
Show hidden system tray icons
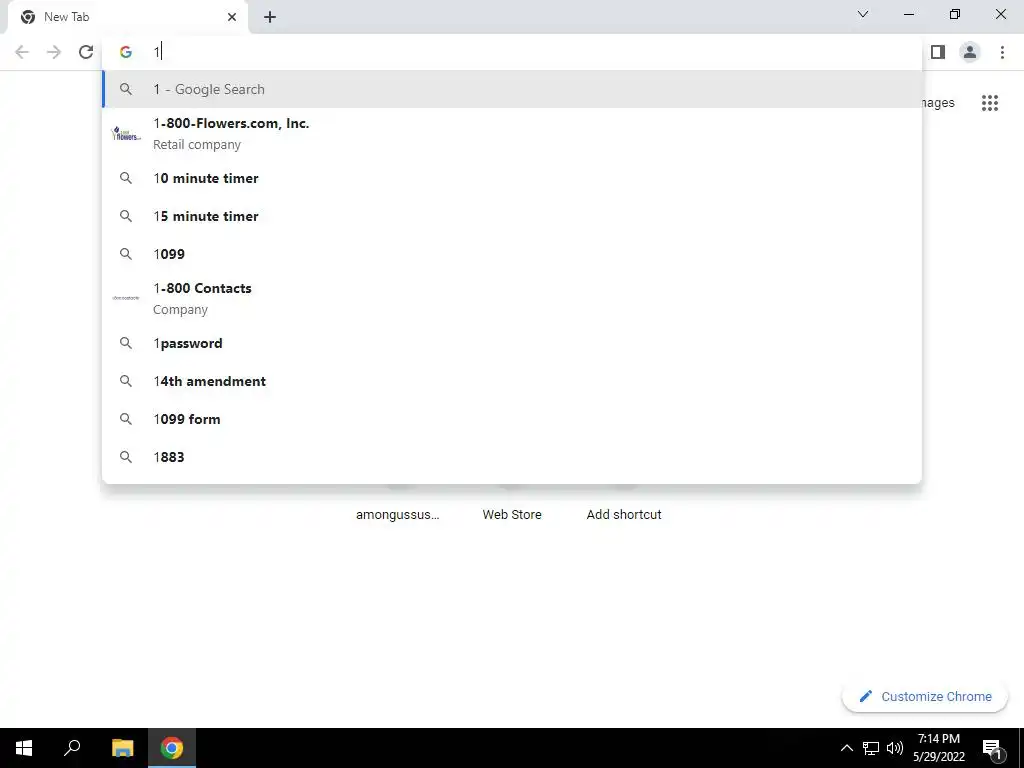pos(846,748)
